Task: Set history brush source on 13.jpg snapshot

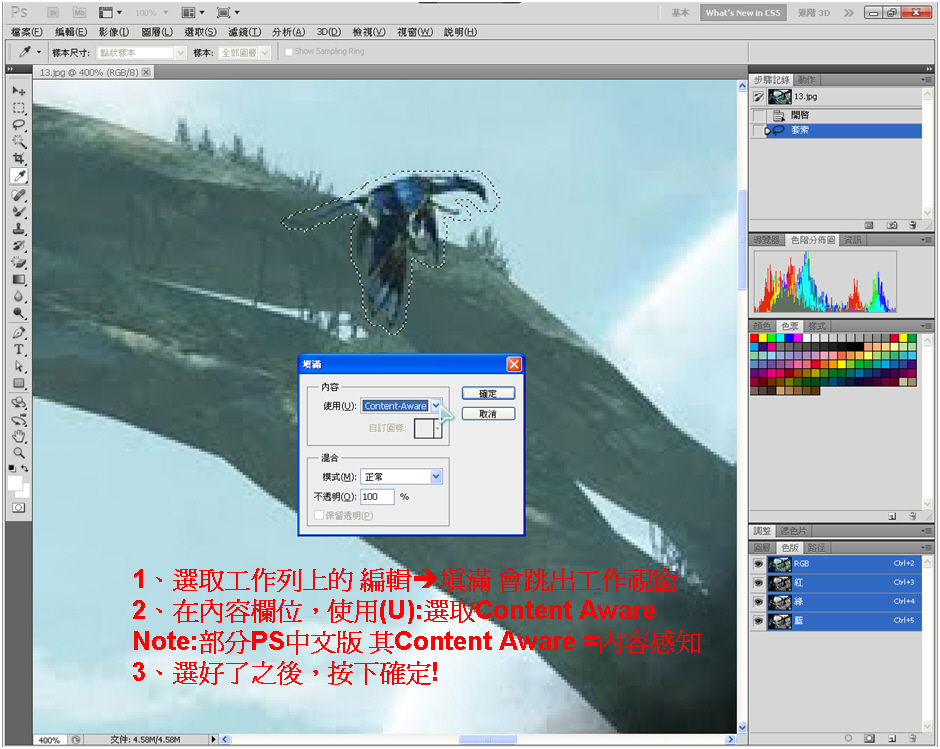Action: [758, 97]
